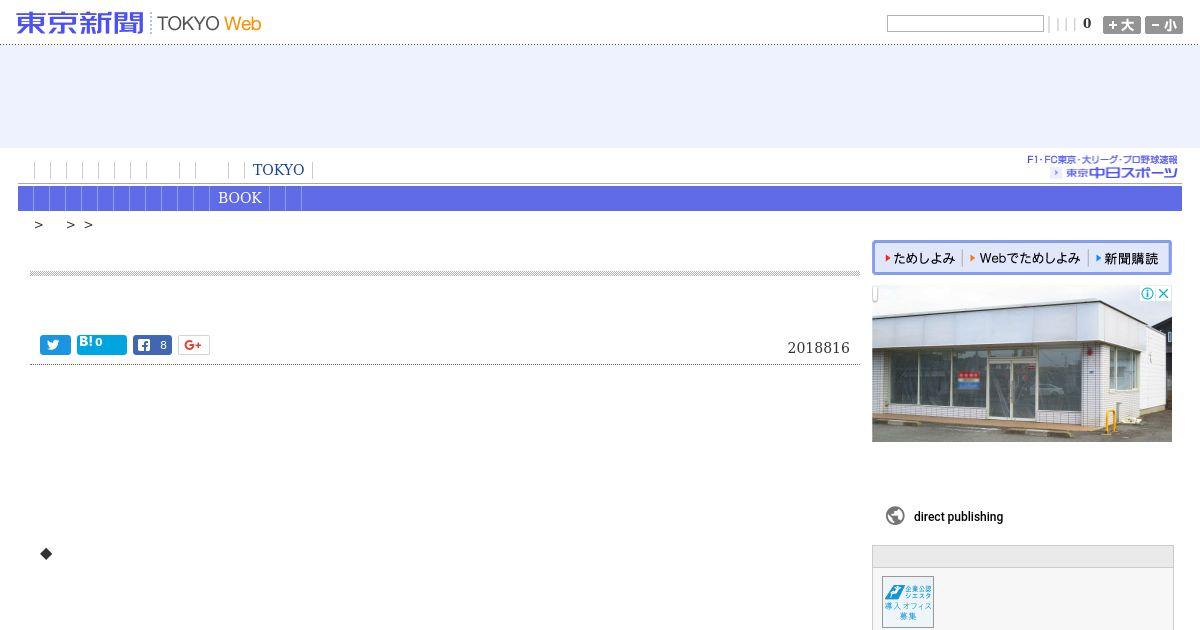Open the 導入オフィス募集 sidebar banner

908,602
